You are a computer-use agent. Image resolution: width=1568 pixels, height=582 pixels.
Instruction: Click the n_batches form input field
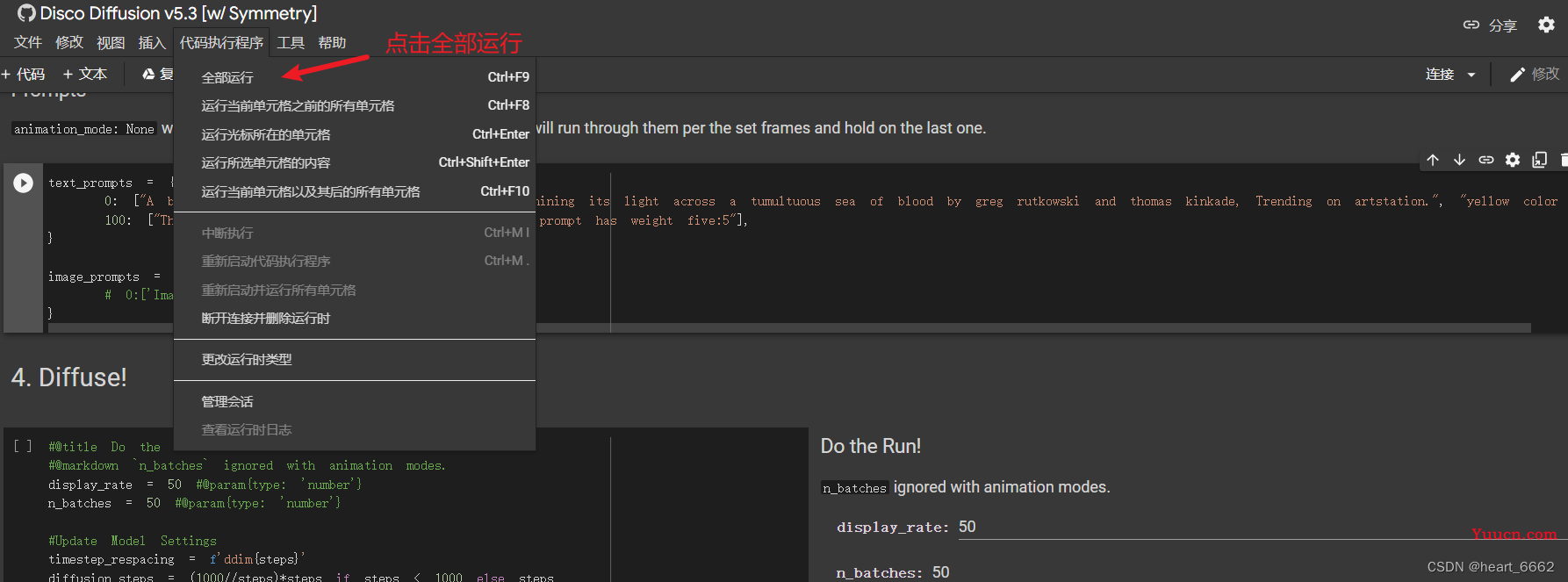(x=1249, y=572)
